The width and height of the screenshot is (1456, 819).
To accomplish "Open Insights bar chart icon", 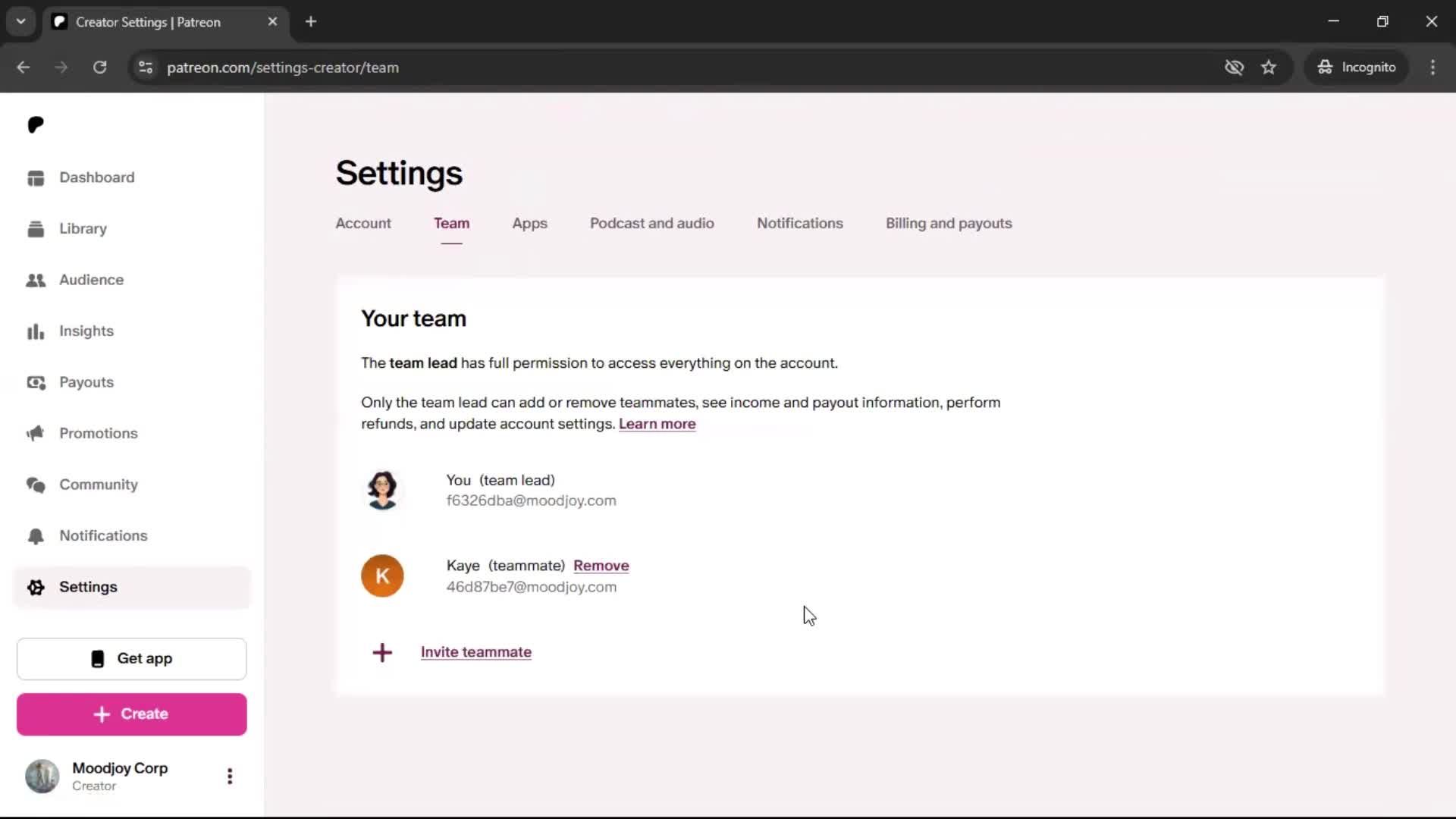I will coord(36,331).
